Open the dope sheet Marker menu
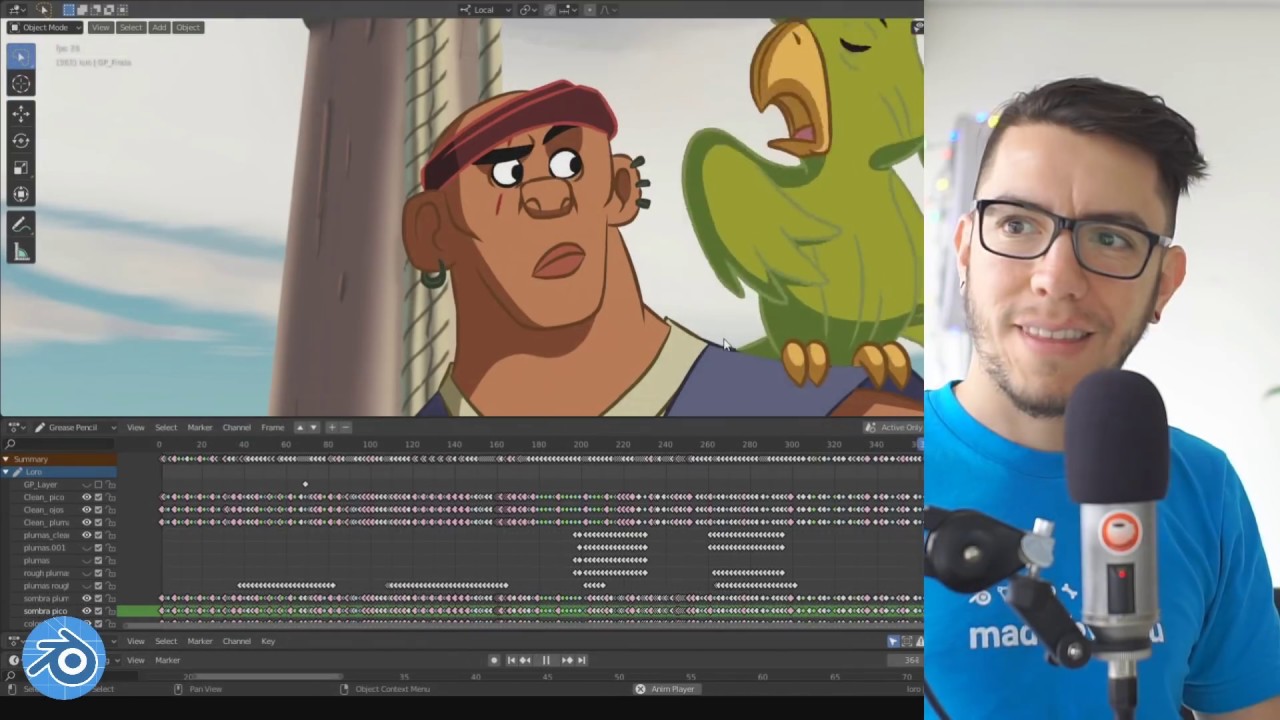Screen dimensions: 1280x720 tap(200, 427)
